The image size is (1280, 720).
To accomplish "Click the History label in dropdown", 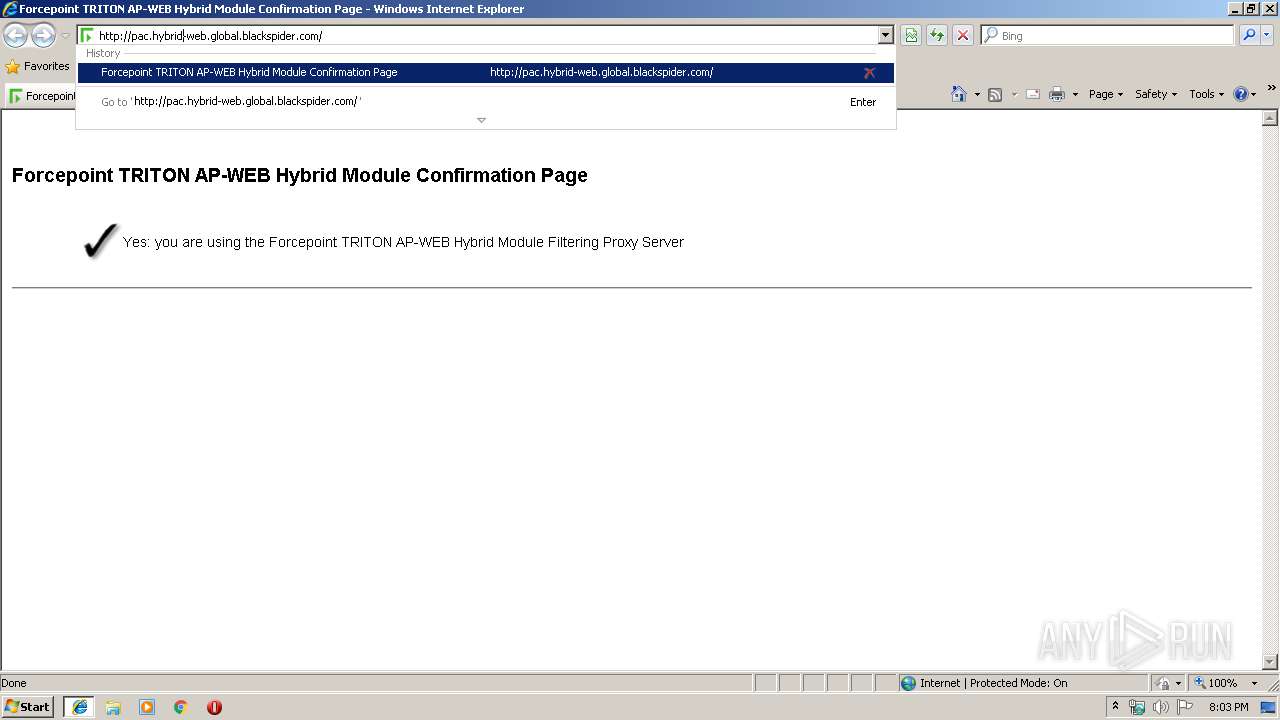I will click(103, 53).
